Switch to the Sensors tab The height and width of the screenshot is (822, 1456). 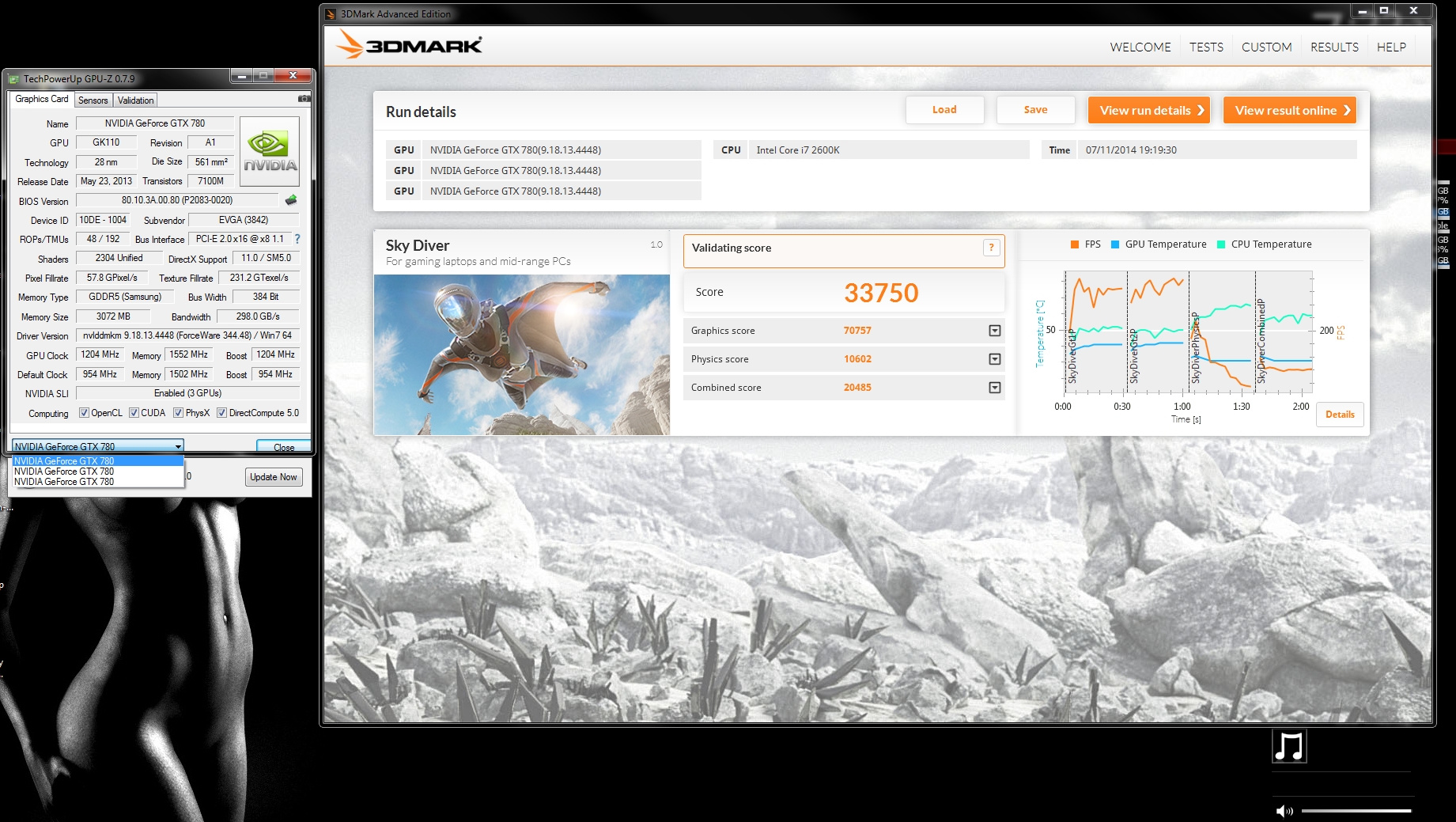coord(93,100)
